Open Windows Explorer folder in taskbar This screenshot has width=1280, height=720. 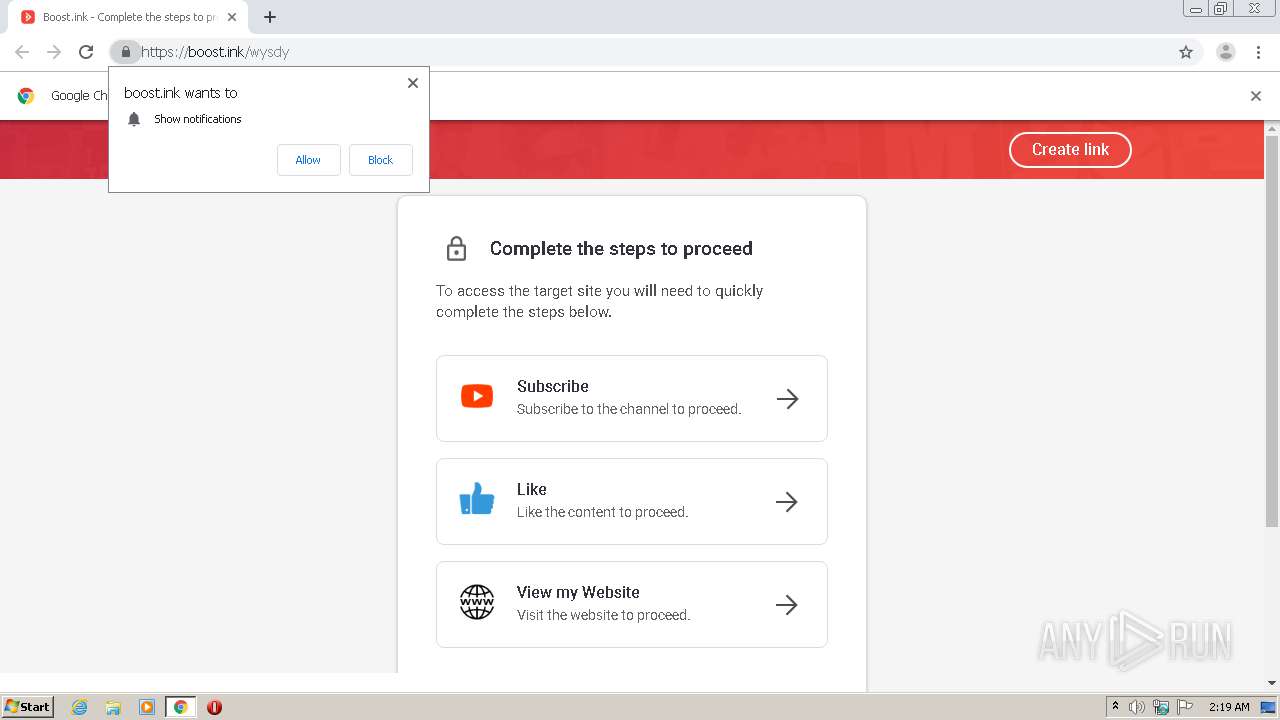pyautogui.click(x=113, y=707)
